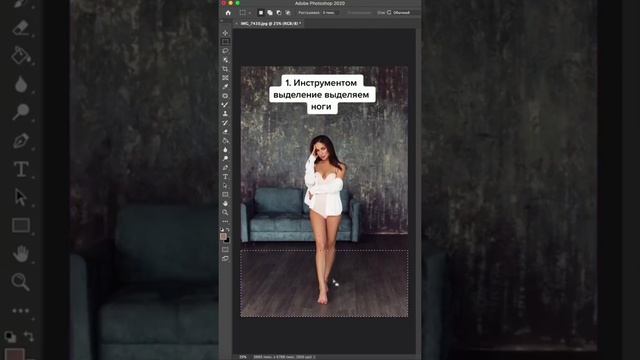The width and height of the screenshot is (640, 360).
Task: Choose Add to selection mode
Action: point(270,13)
